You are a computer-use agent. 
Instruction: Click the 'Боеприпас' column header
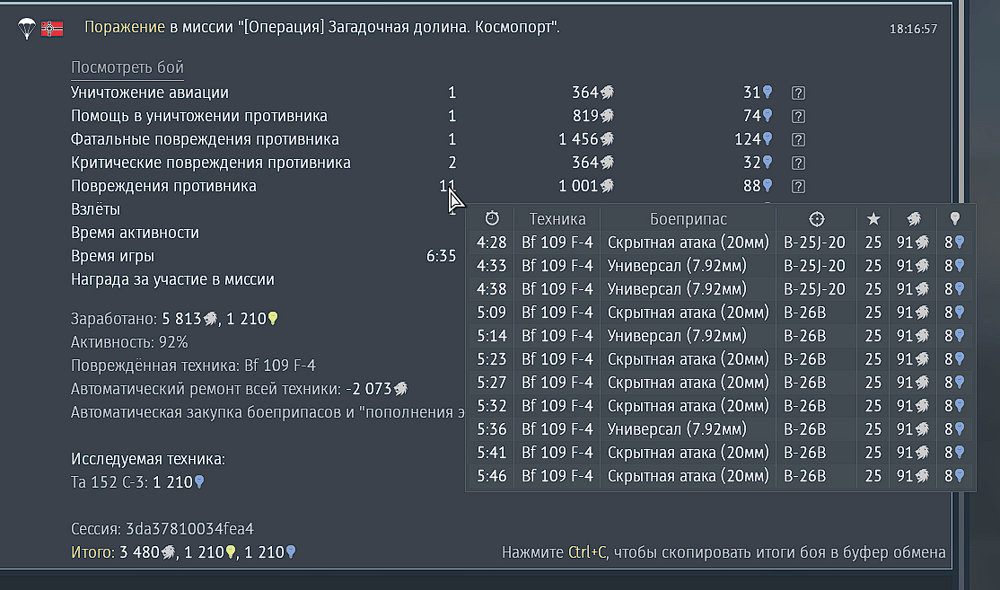(688, 219)
